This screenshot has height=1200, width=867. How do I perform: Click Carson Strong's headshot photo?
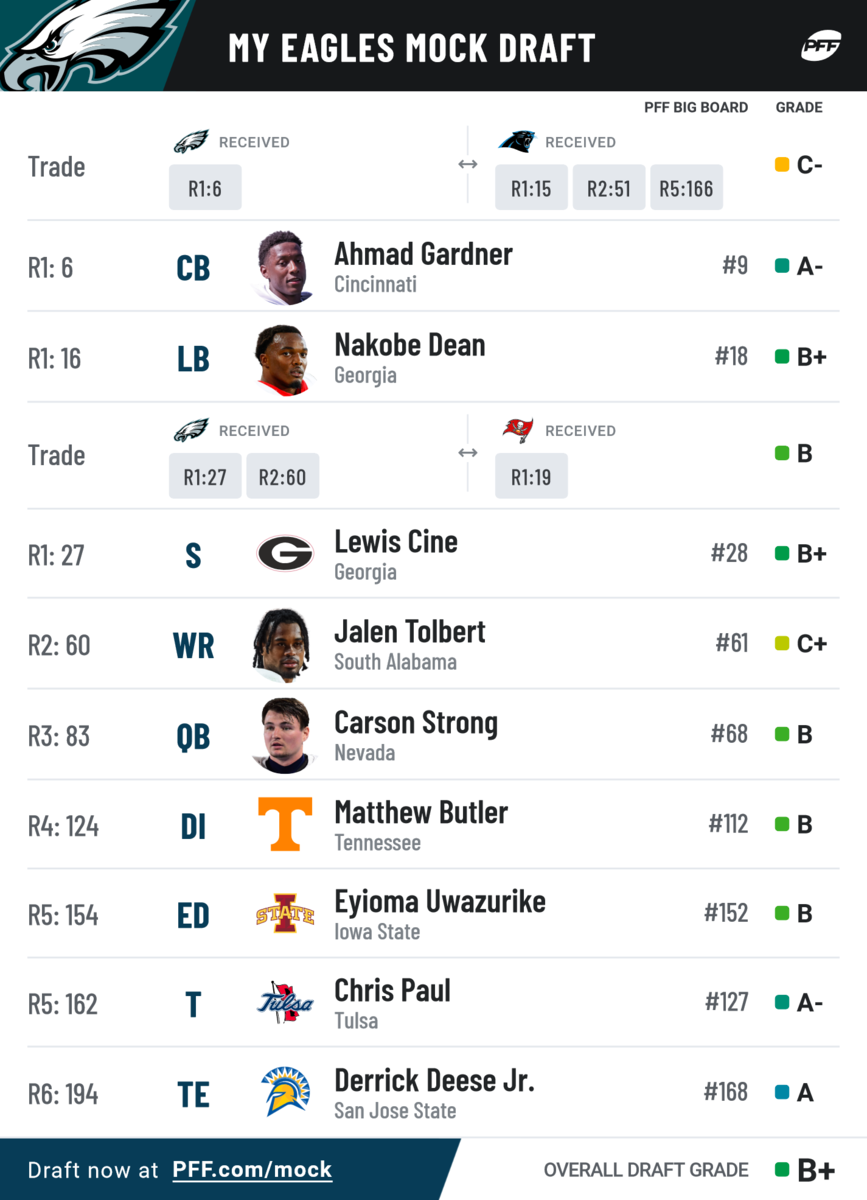285,735
